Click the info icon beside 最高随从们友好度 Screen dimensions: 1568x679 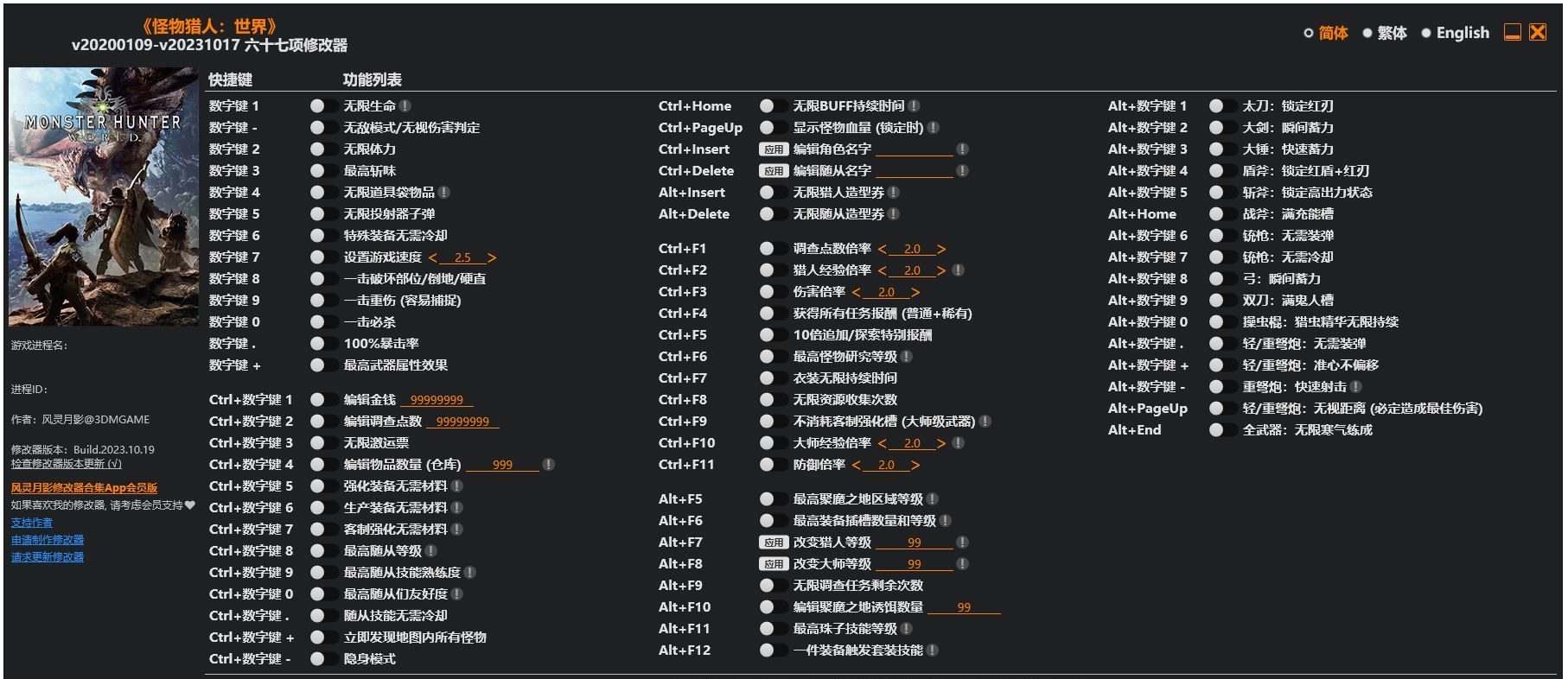point(456,594)
